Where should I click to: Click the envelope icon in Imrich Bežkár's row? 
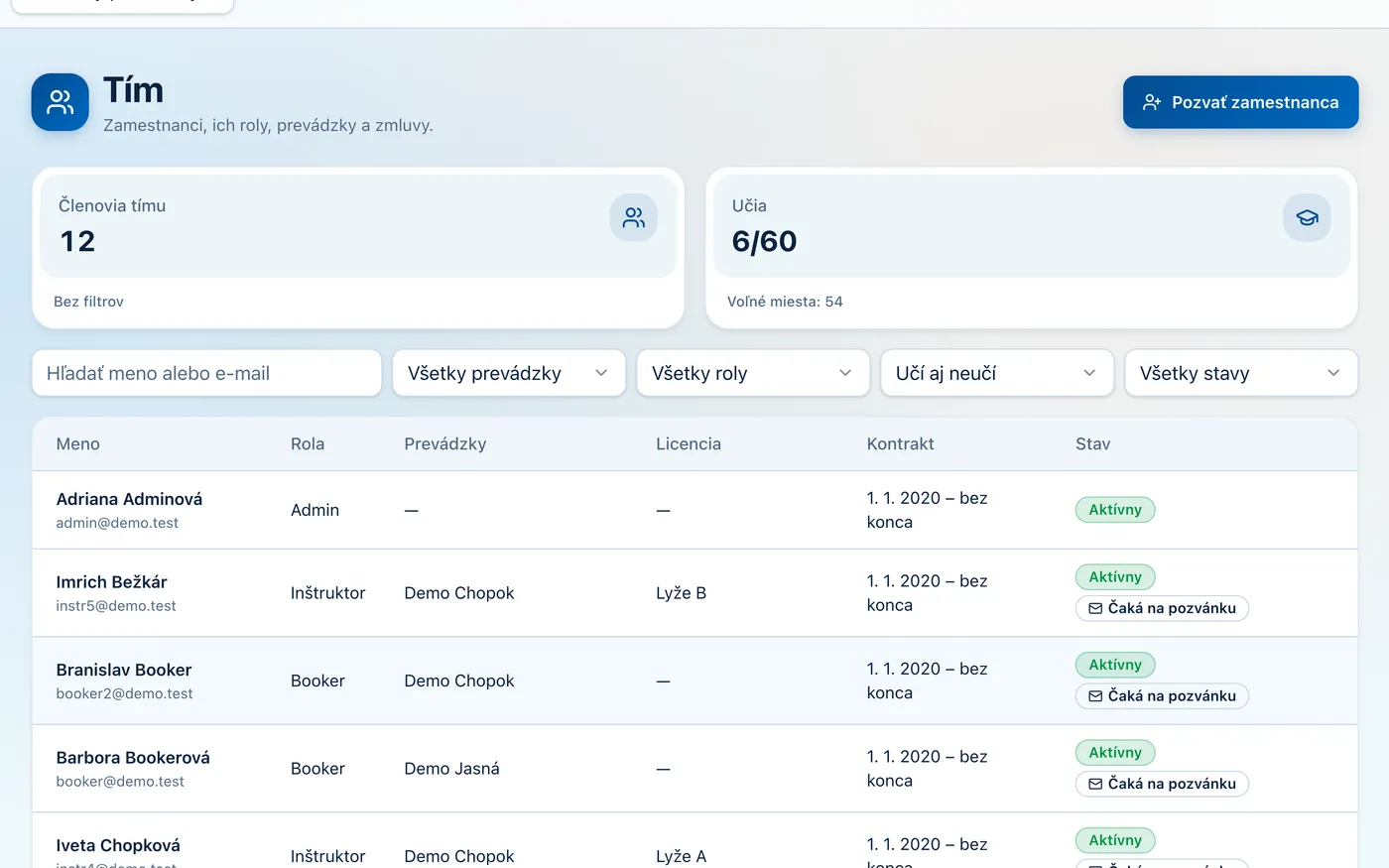[x=1095, y=608]
